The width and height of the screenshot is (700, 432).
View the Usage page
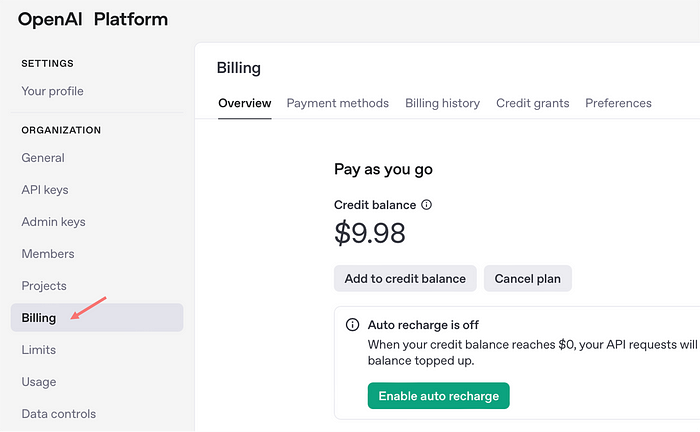[x=39, y=382]
